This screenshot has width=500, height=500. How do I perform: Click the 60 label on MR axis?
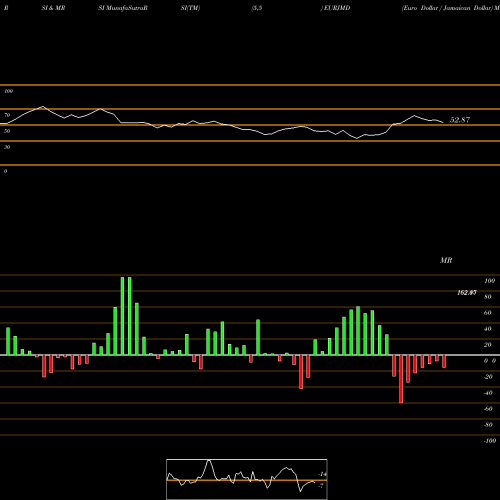pos(487,313)
